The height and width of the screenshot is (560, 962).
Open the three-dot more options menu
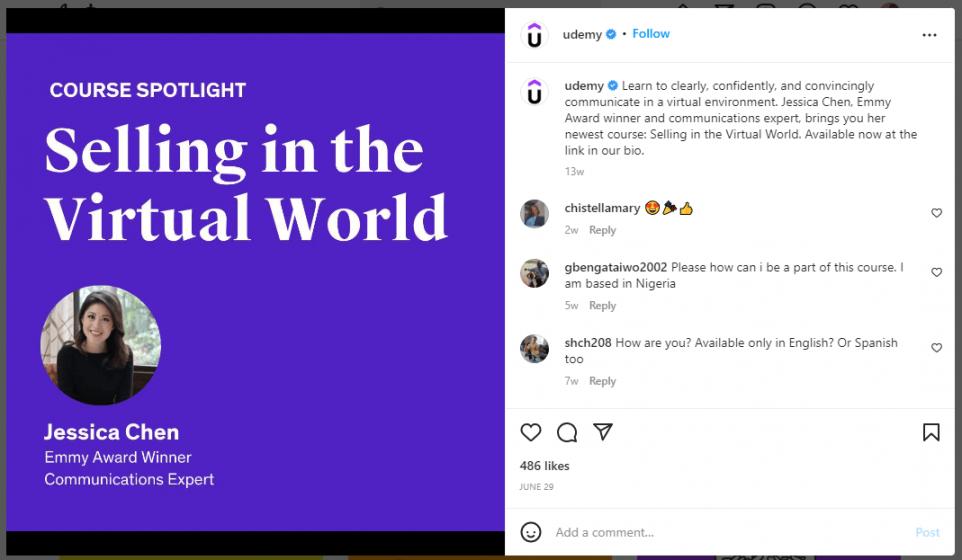(929, 35)
